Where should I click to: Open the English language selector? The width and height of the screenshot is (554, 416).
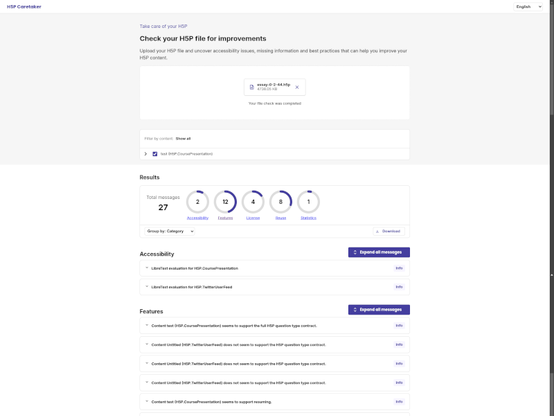coord(528,7)
